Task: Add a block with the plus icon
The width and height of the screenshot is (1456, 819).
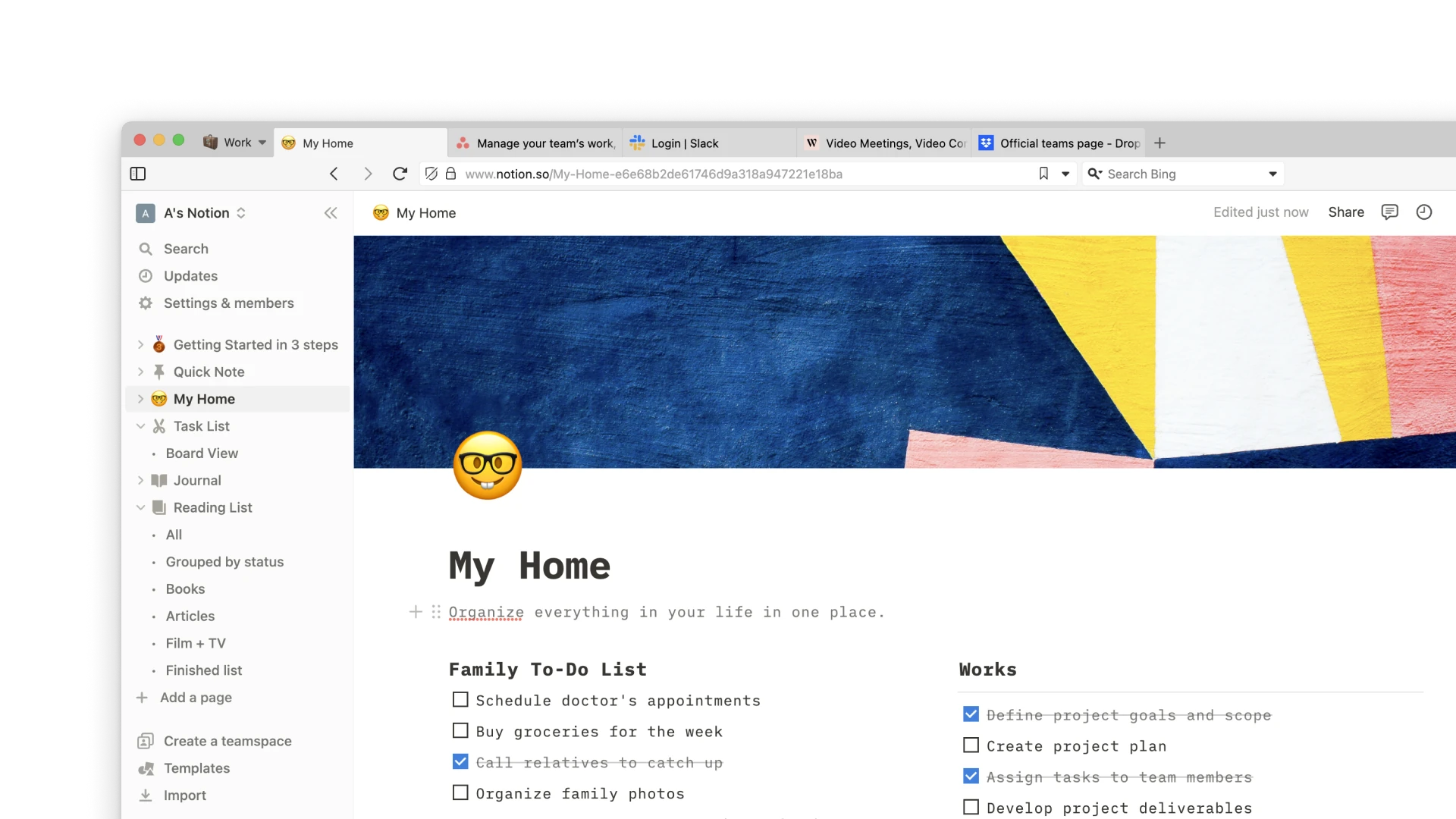Action: (416, 612)
